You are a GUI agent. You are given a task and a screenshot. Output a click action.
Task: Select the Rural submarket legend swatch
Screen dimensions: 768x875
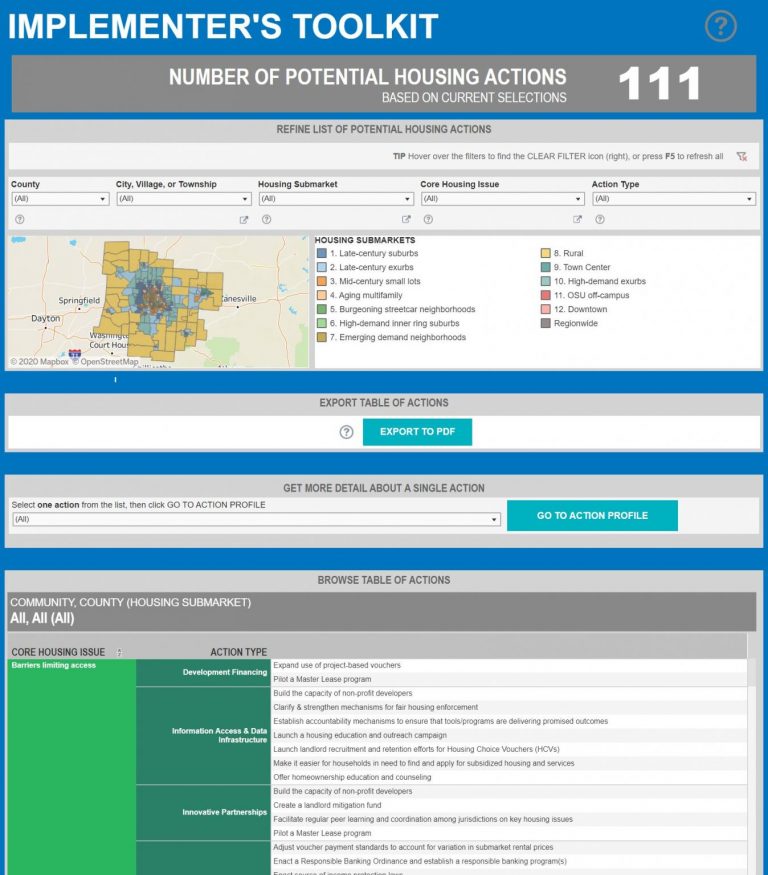pyautogui.click(x=546, y=254)
